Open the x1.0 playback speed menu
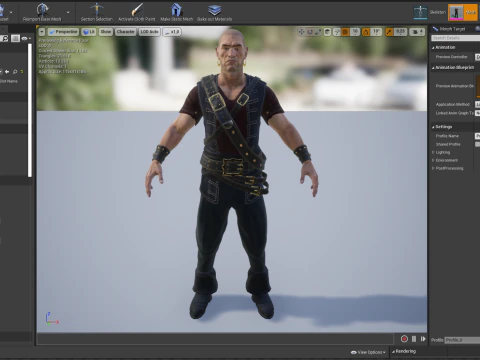The image size is (480, 360). (x=172, y=32)
